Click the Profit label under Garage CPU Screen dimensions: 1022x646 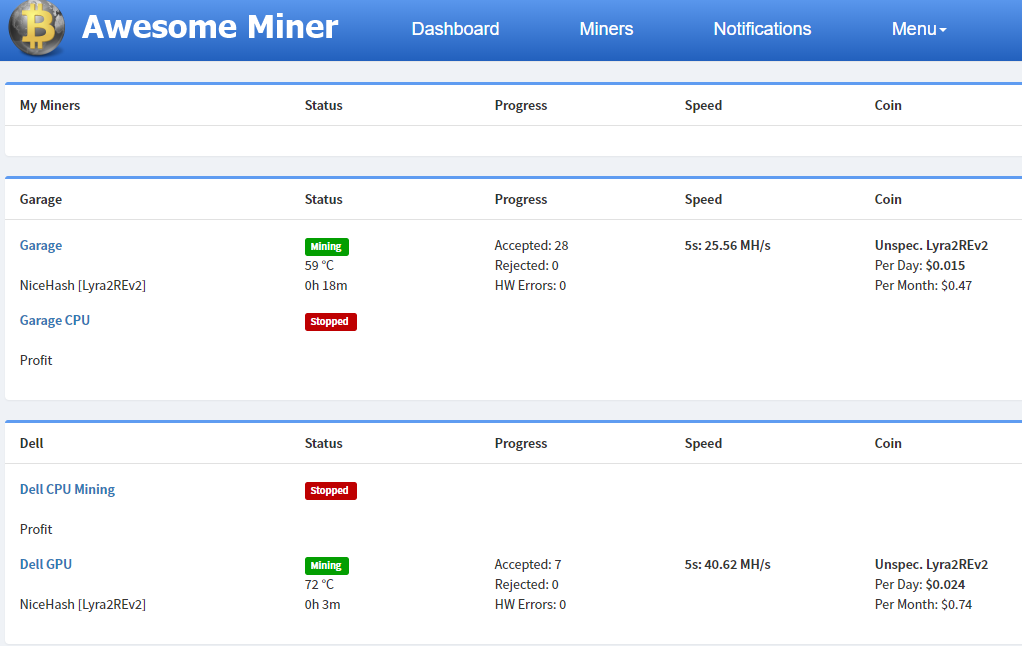[36, 360]
